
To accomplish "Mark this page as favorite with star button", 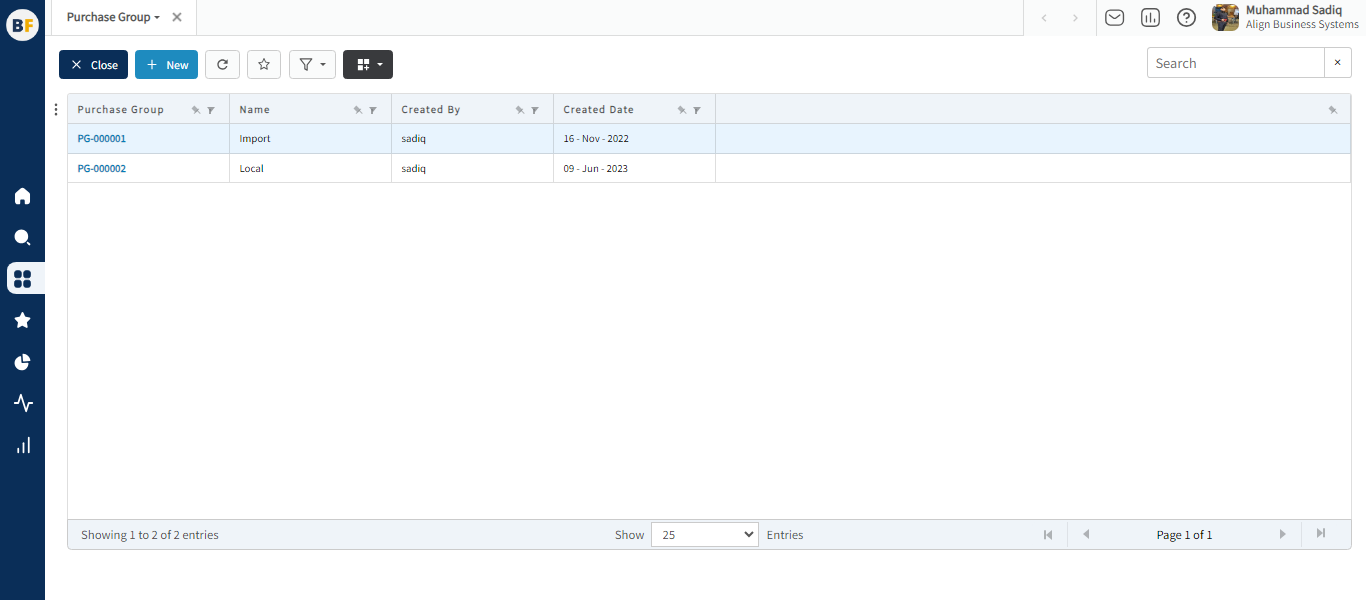I will tap(264, 65).
